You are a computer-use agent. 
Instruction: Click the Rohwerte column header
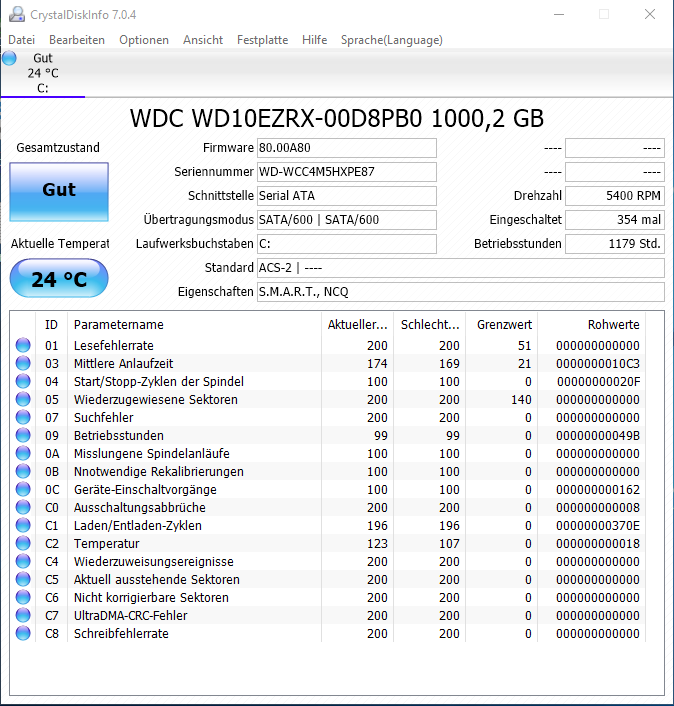point(592,325)
